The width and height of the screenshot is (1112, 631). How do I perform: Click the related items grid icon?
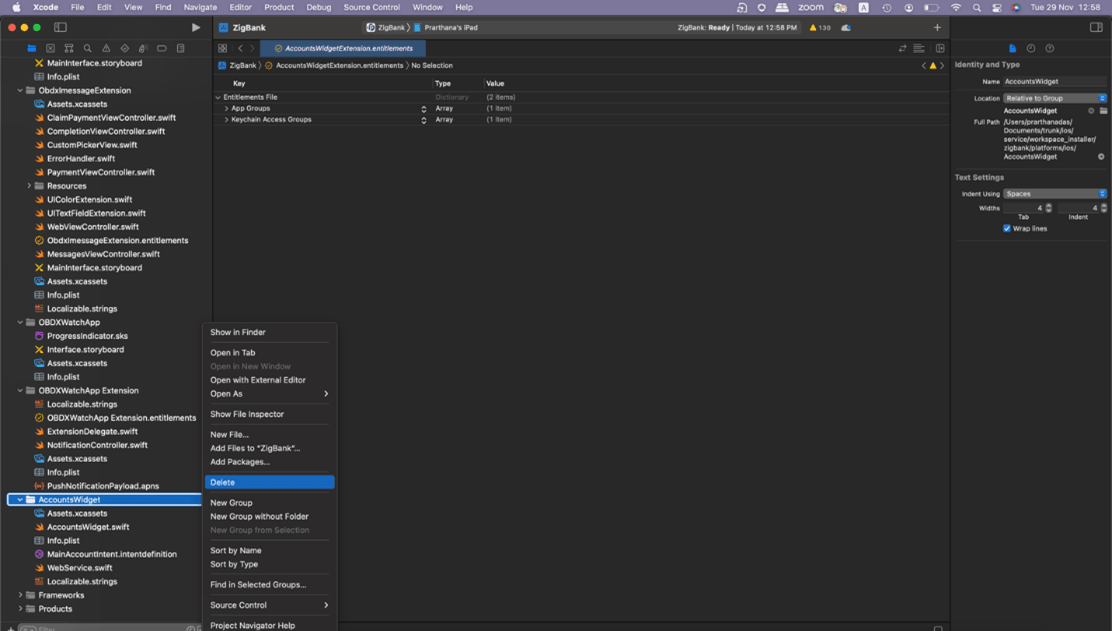point(223,48)
